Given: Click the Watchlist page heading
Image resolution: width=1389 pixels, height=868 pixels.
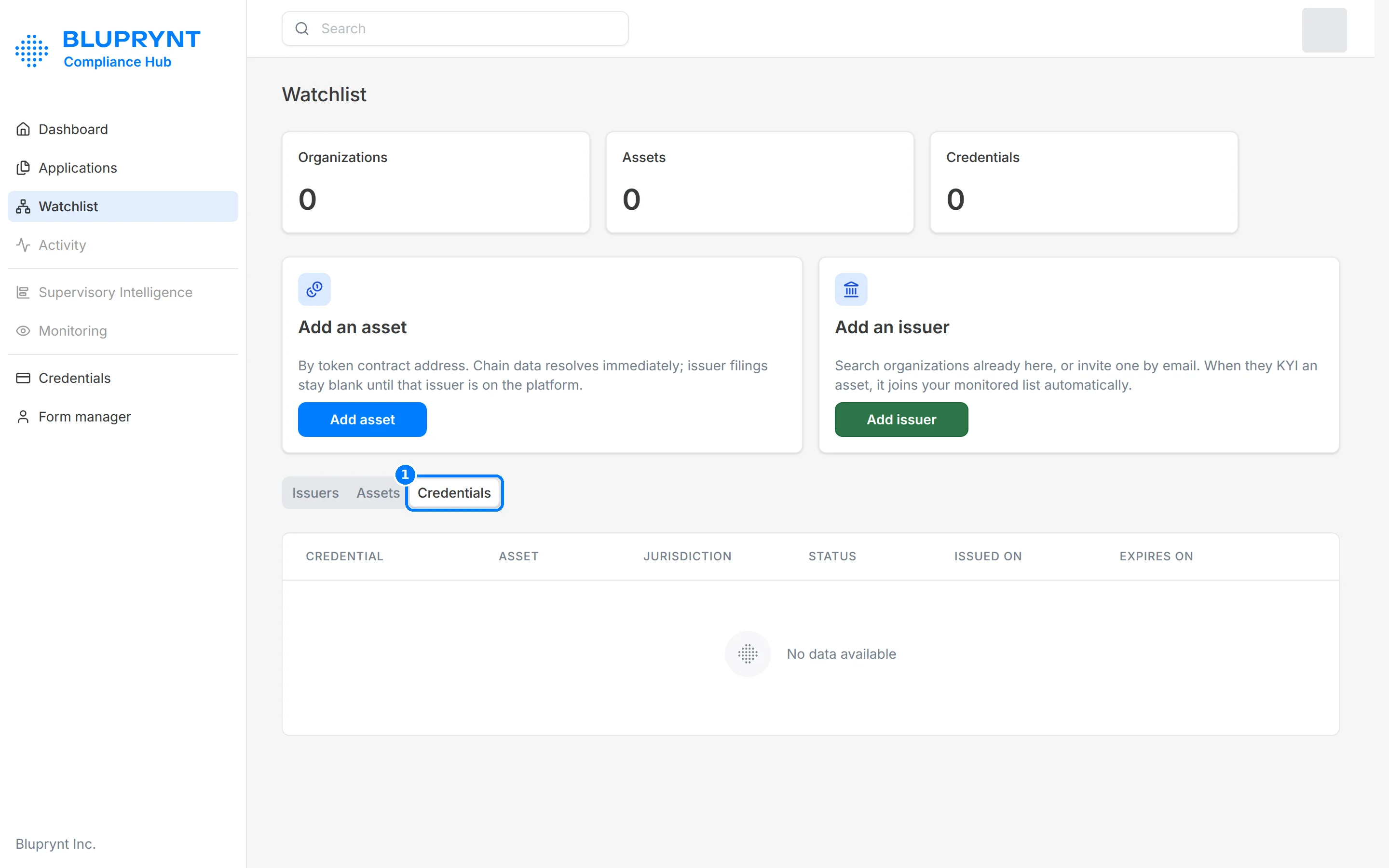Looking at the screenshot, I should 324,94.
